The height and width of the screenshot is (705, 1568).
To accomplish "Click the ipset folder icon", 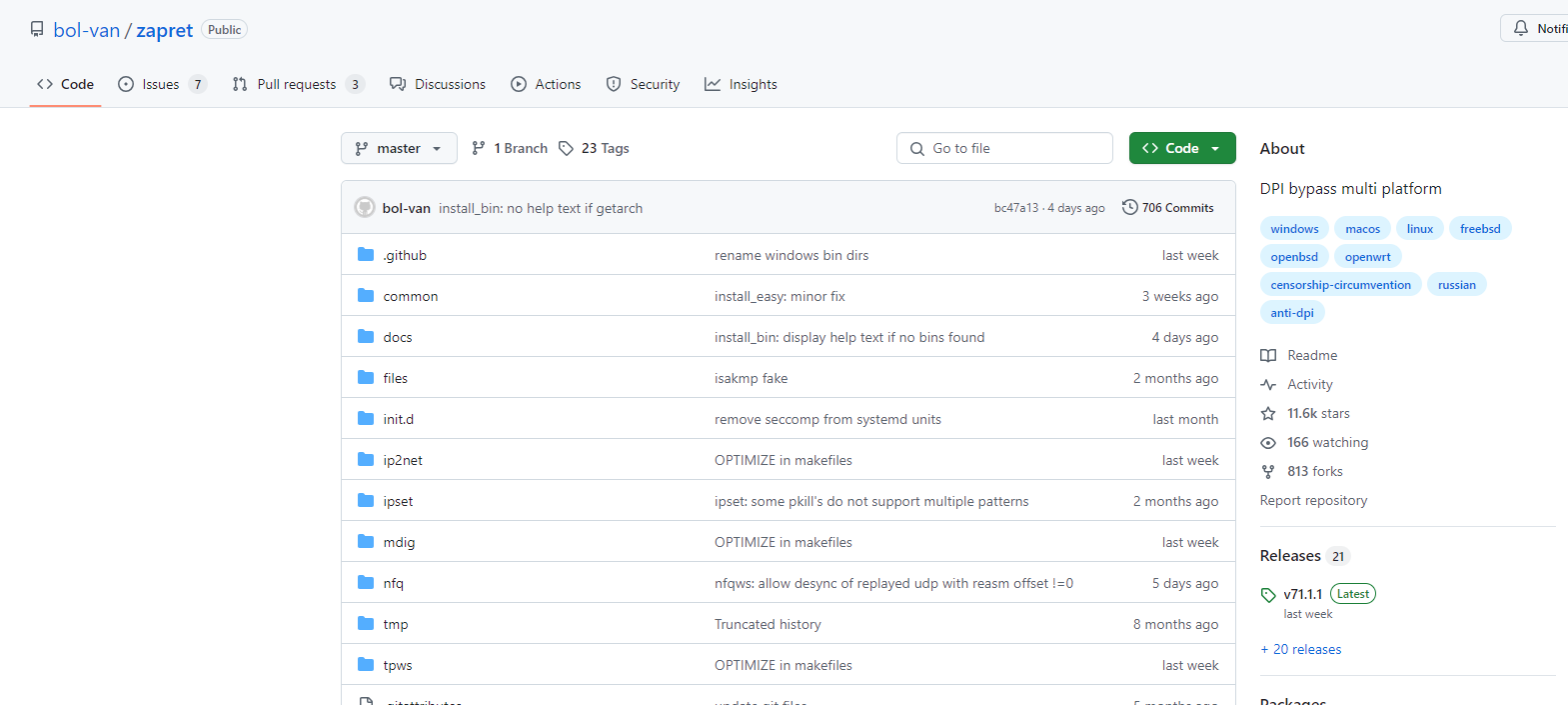I will (x=366, y=501).
